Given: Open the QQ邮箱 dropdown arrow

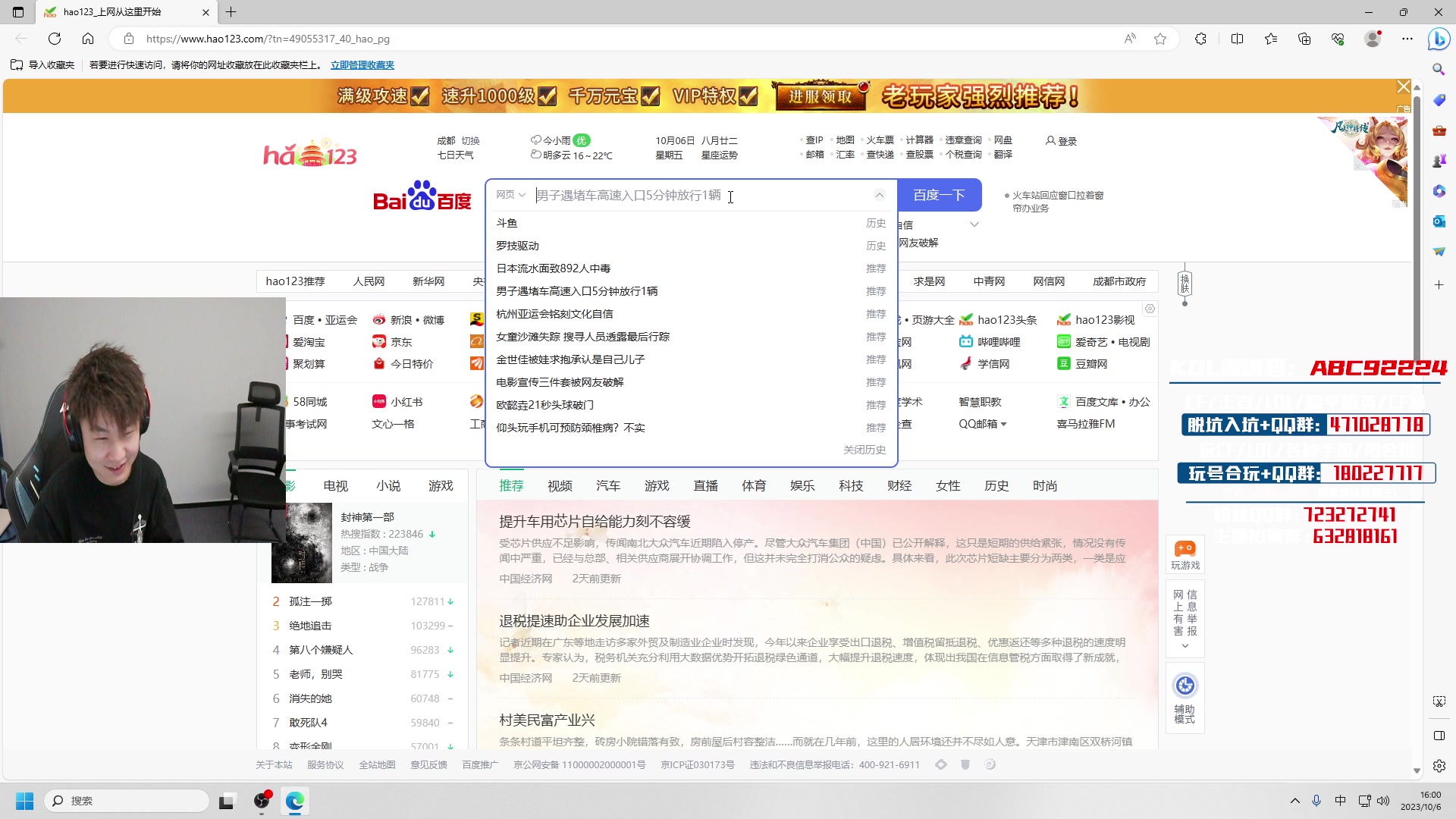Looking at the screenshot, I should click(1003, 424).
